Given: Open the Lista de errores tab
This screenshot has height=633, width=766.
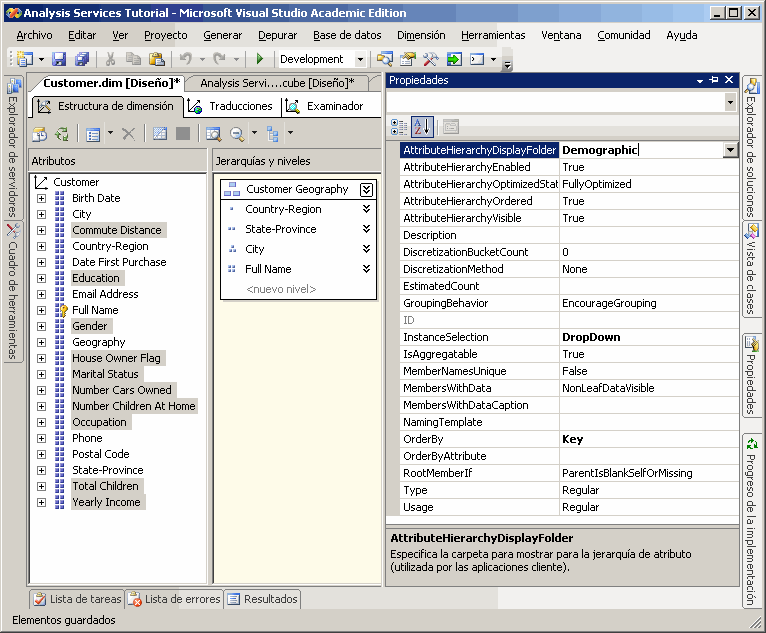Looking at the screenshot, I should pos(174,599).
